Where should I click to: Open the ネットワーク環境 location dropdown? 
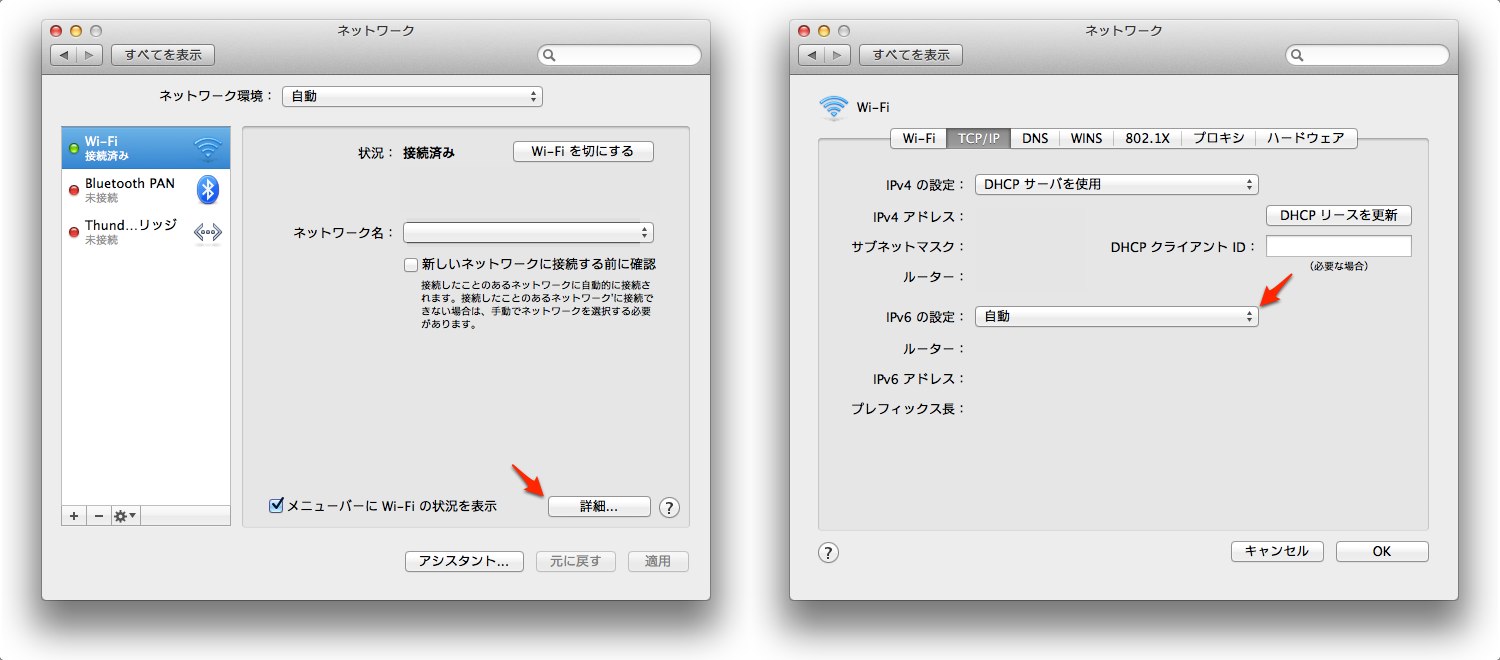(x=412, y=97)
